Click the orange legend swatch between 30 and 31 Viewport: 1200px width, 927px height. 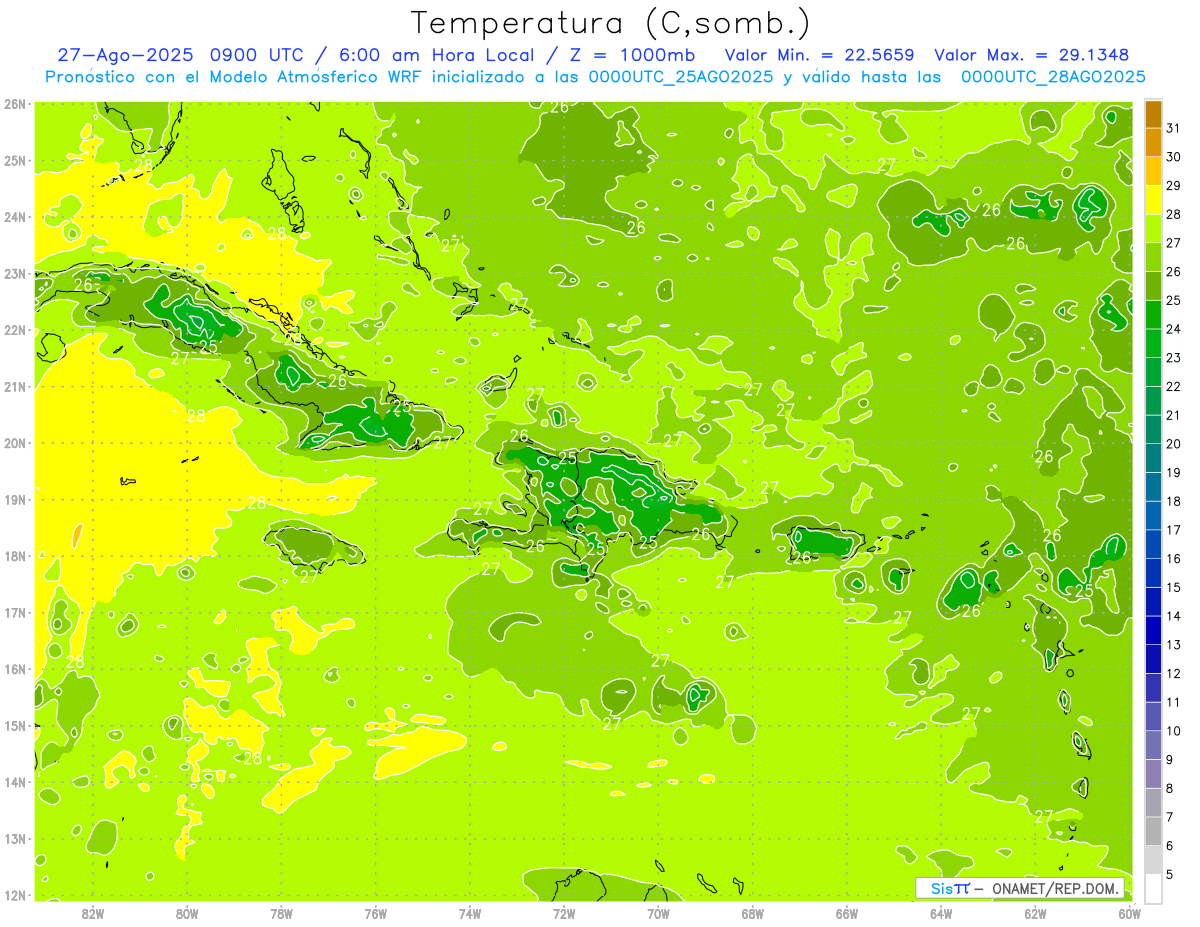point(1154,142)
